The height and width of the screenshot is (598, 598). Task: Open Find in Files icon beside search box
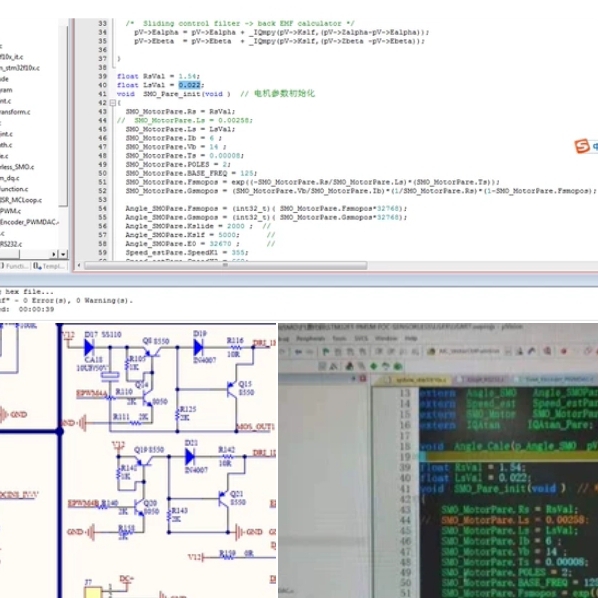click(431, 351)
